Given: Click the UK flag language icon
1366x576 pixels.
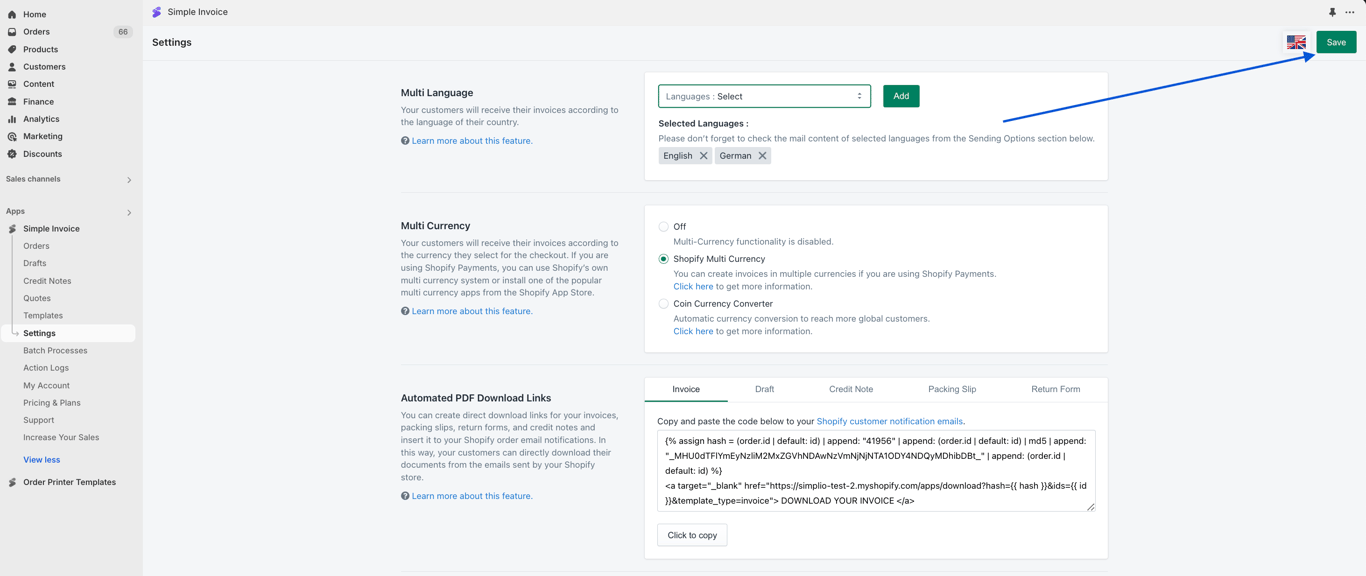Looking at the screenshot, I should pos(1296,42).
